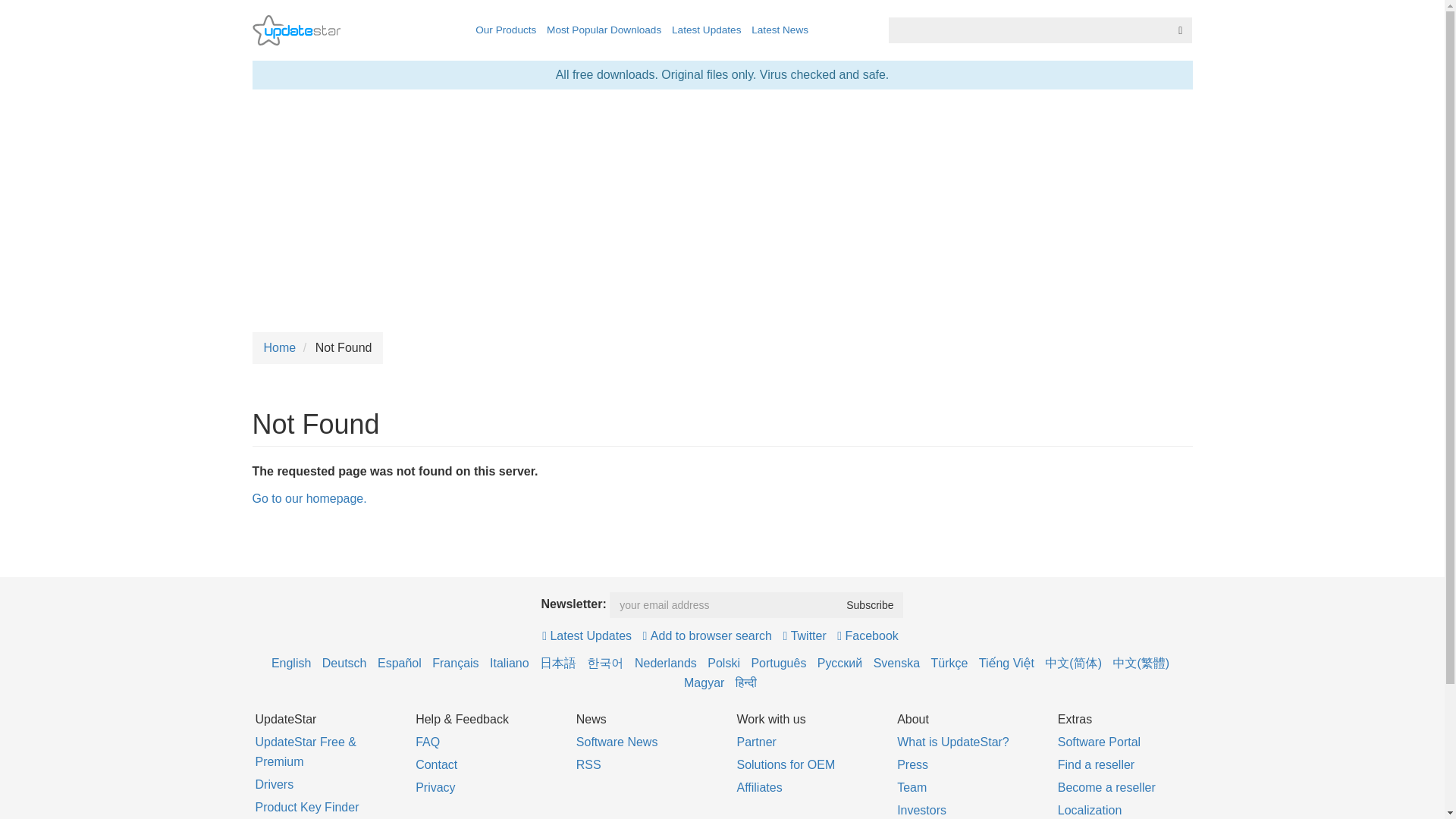Open the Facebook link
Viewport: 1456px width, 819px height.
point(868,636)
